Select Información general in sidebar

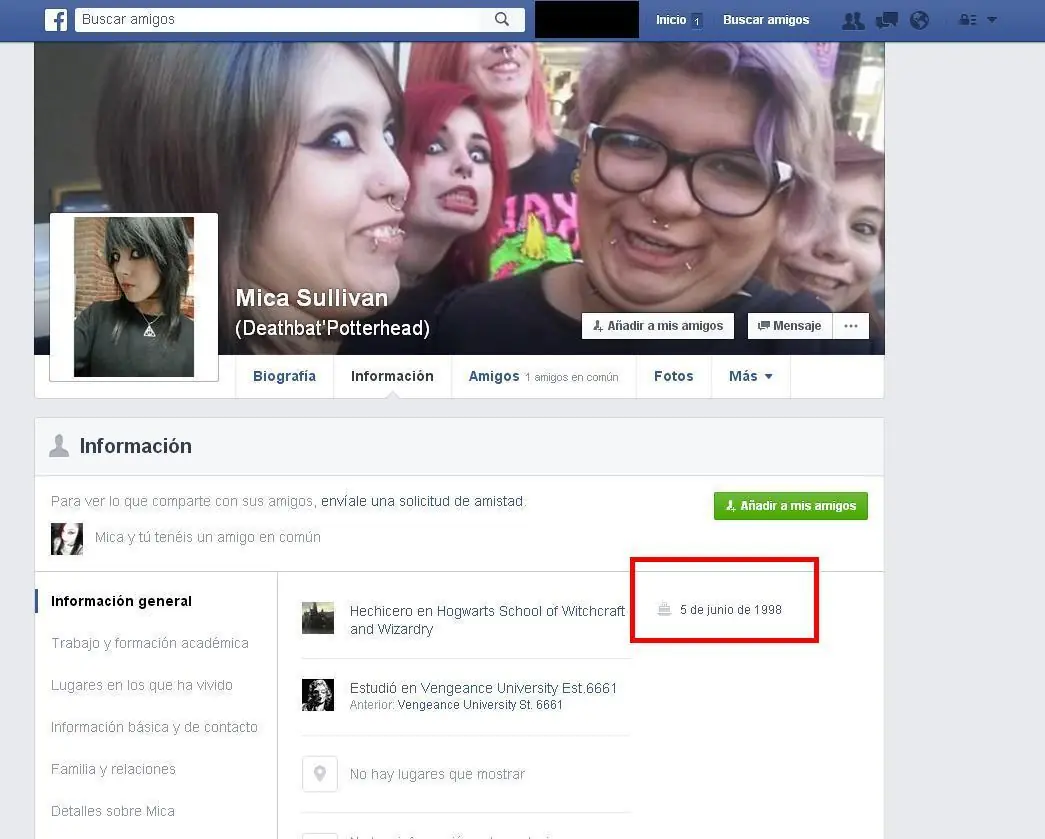click(121, 601)
